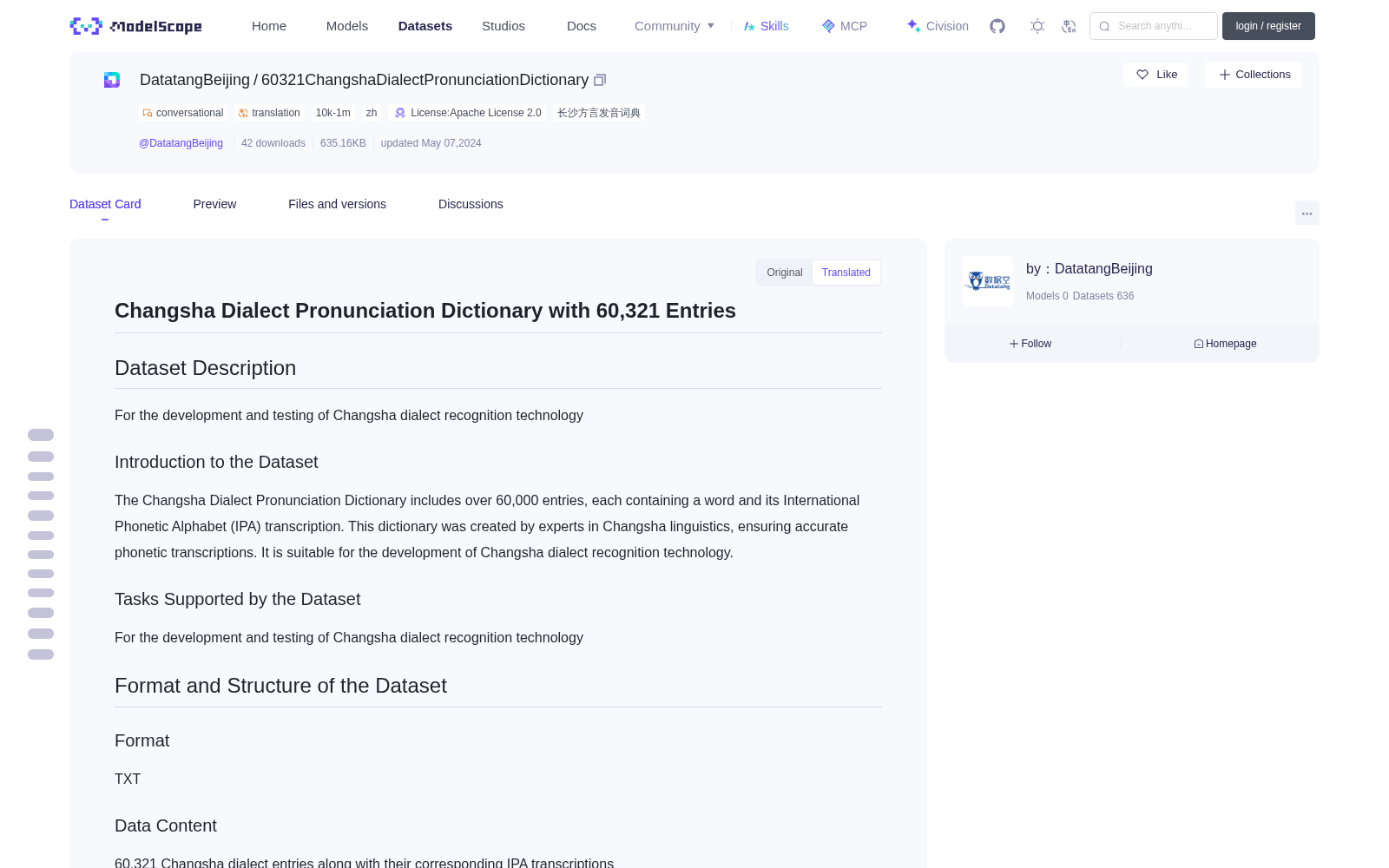The height and width of the screenshot is (868, 1389).
Task: Expand the Community dropdown menu
Action: (675, 26)
